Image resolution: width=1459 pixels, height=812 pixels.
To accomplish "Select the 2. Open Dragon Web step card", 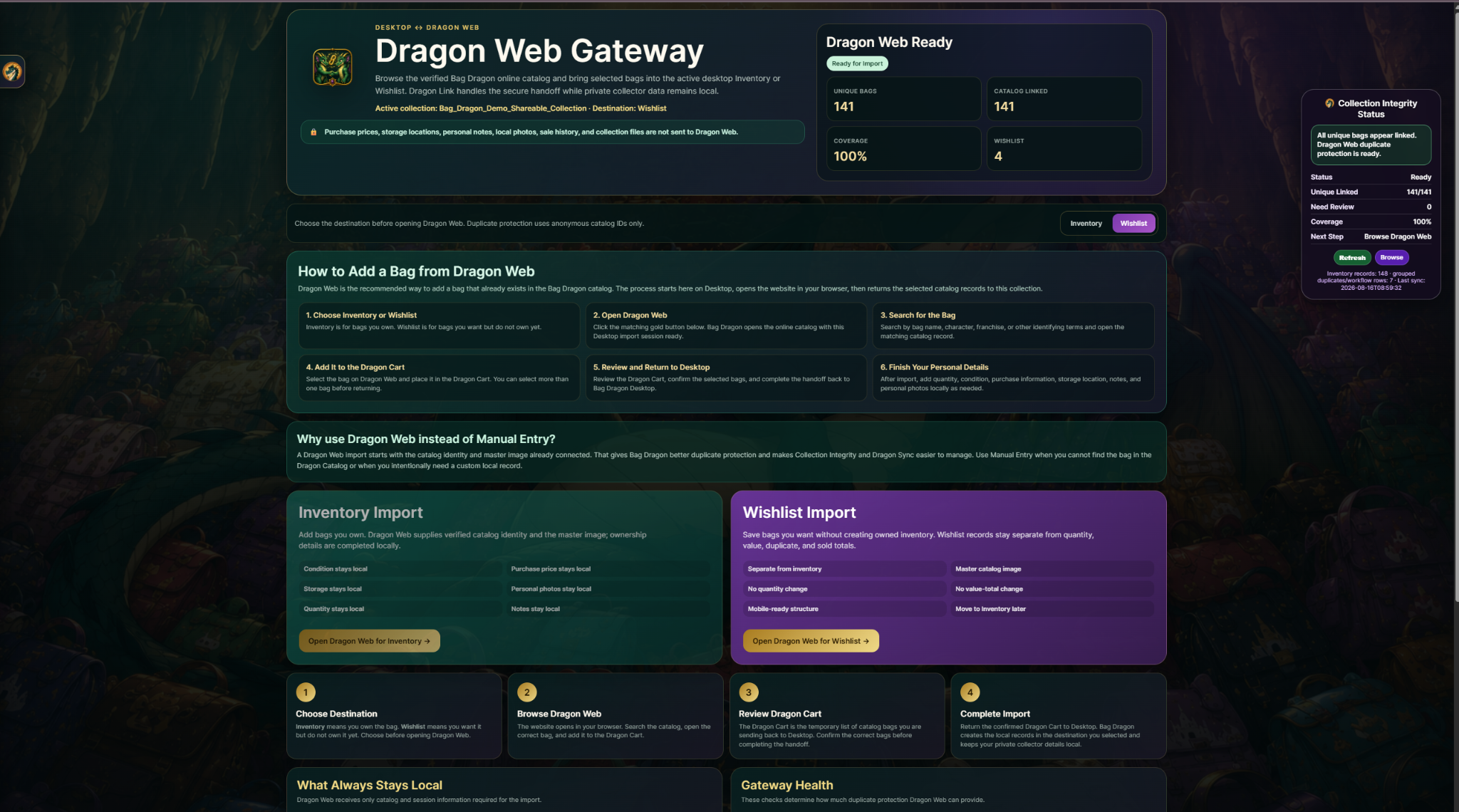I will click(x=726, y=326).
